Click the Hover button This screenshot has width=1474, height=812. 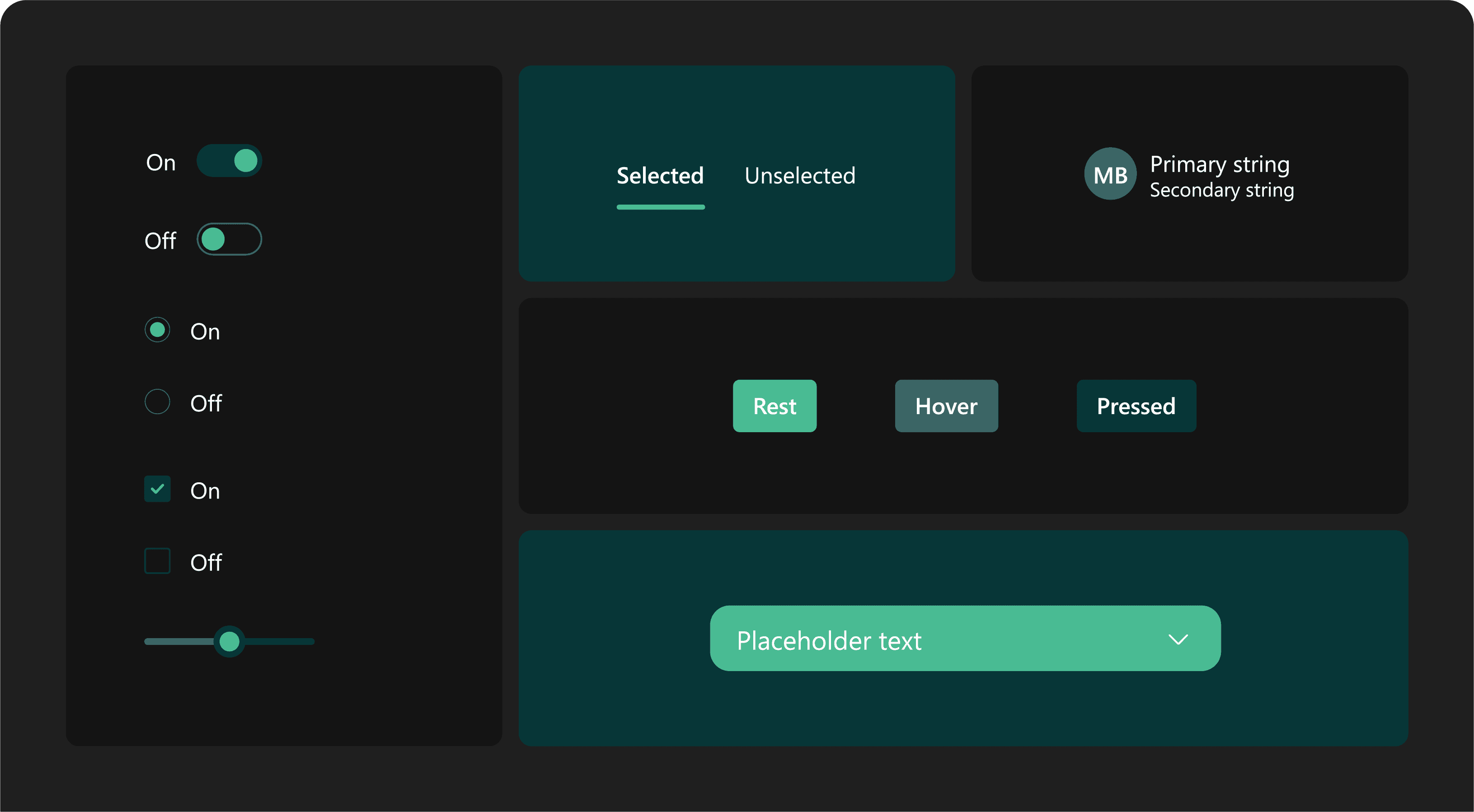pyautogui.click(x=946, y=406)
